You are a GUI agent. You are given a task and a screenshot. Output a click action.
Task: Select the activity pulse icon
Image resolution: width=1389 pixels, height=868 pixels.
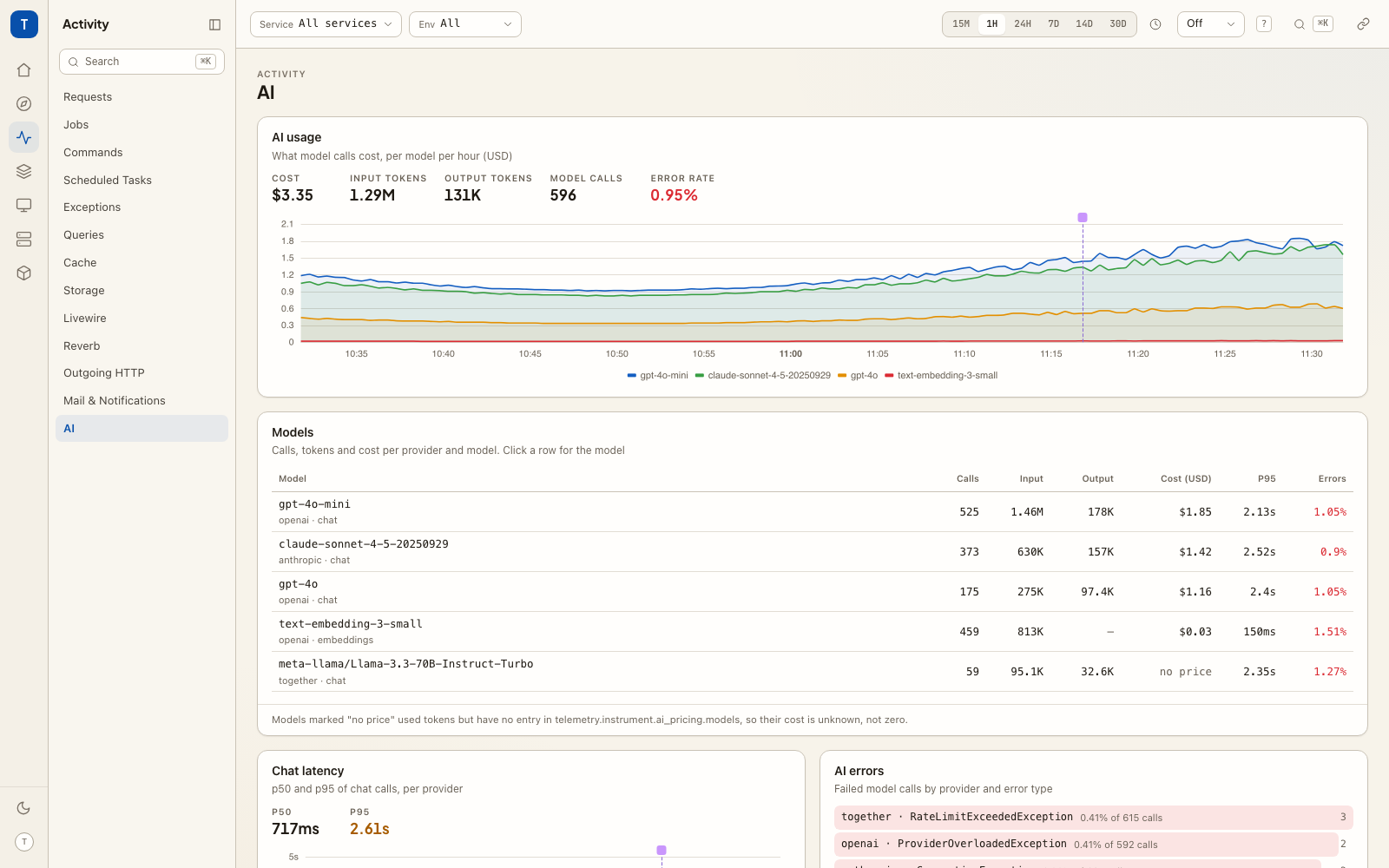tap(24, 137)
